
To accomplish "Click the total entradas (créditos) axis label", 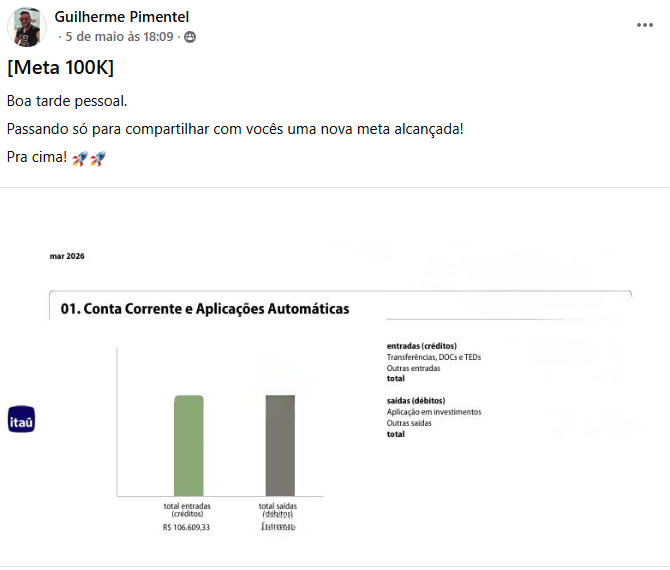I will (187, 510).
